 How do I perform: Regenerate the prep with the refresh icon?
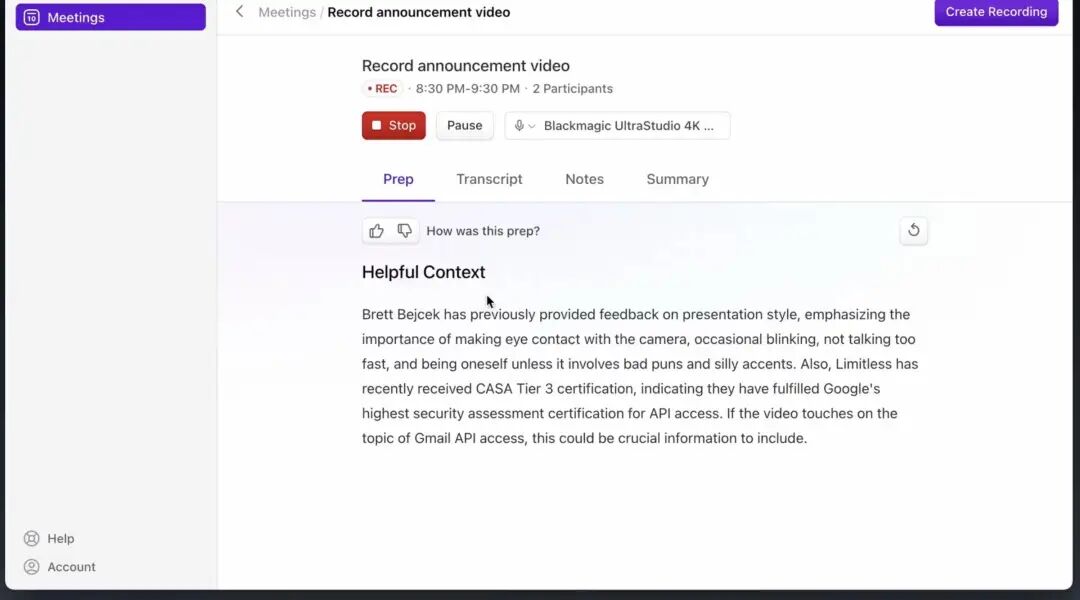913,231
